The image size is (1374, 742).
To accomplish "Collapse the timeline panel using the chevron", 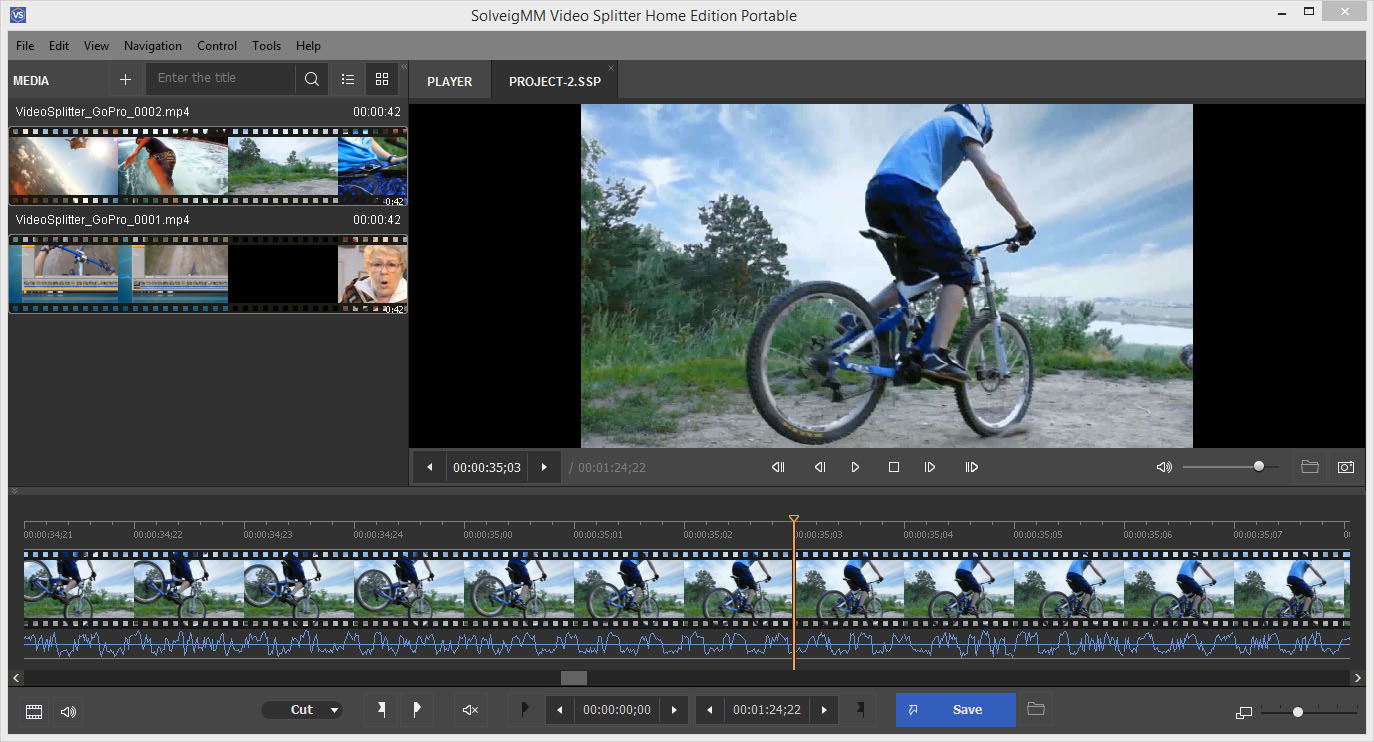I will coord(15,491).
